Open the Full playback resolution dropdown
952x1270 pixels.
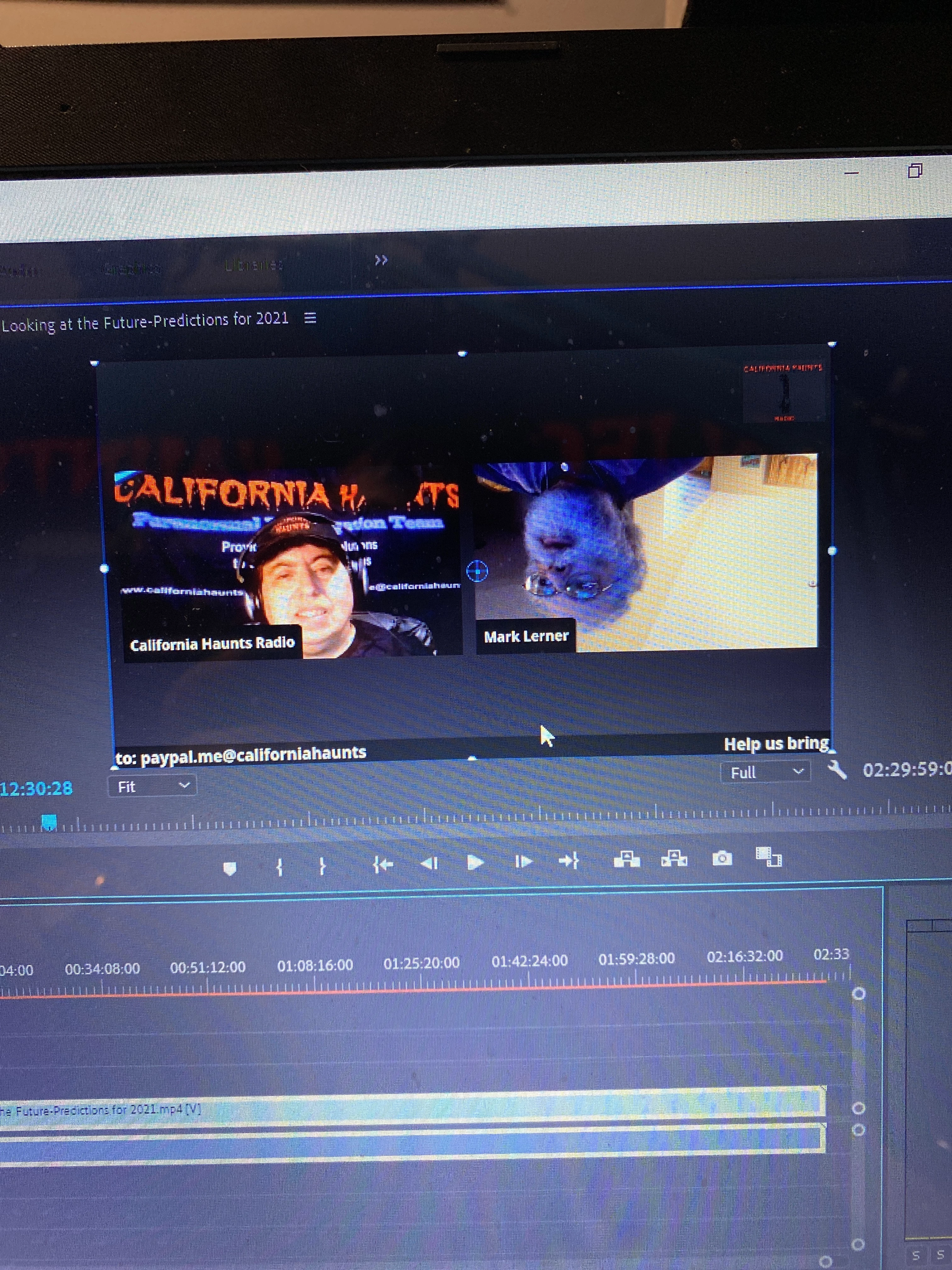point(766,772)
